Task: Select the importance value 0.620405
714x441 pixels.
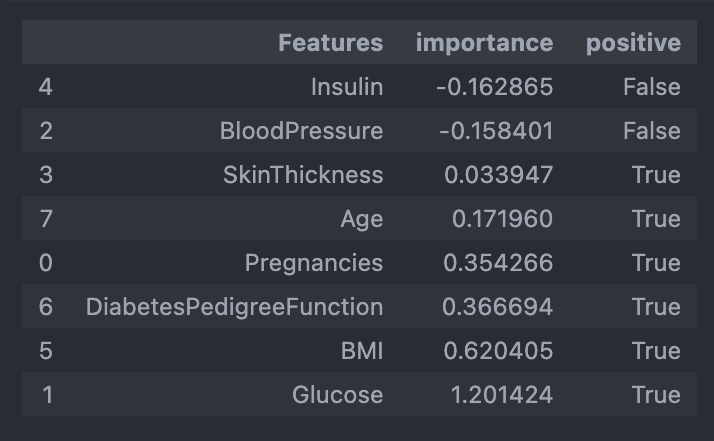Action: [x=497, y=351]
